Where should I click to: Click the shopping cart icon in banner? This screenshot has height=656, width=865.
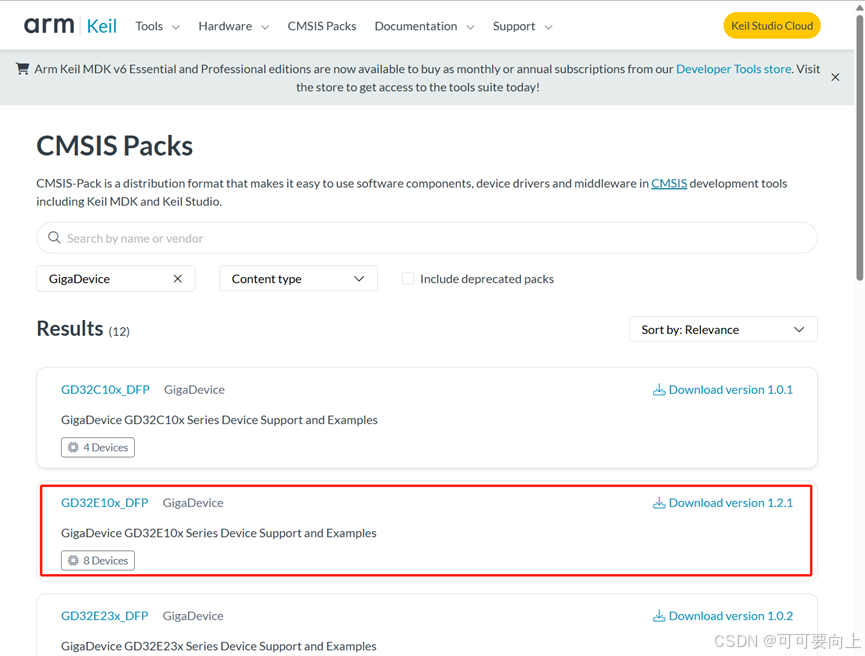[23, 68]
